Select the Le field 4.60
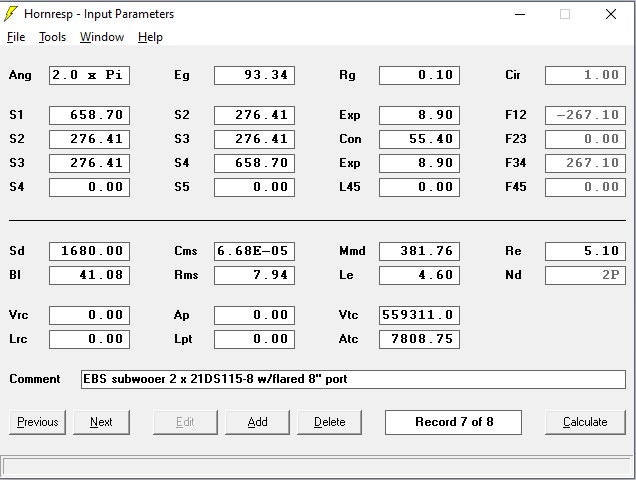 [419, 275]
